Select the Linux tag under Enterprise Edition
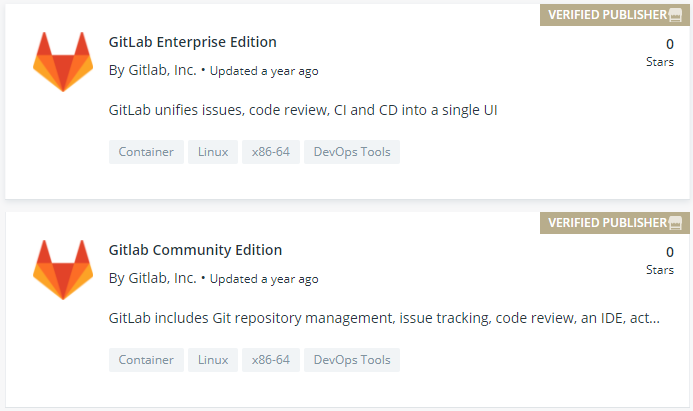The height and width of the screenshot is (411, 693). coord(213,152)
